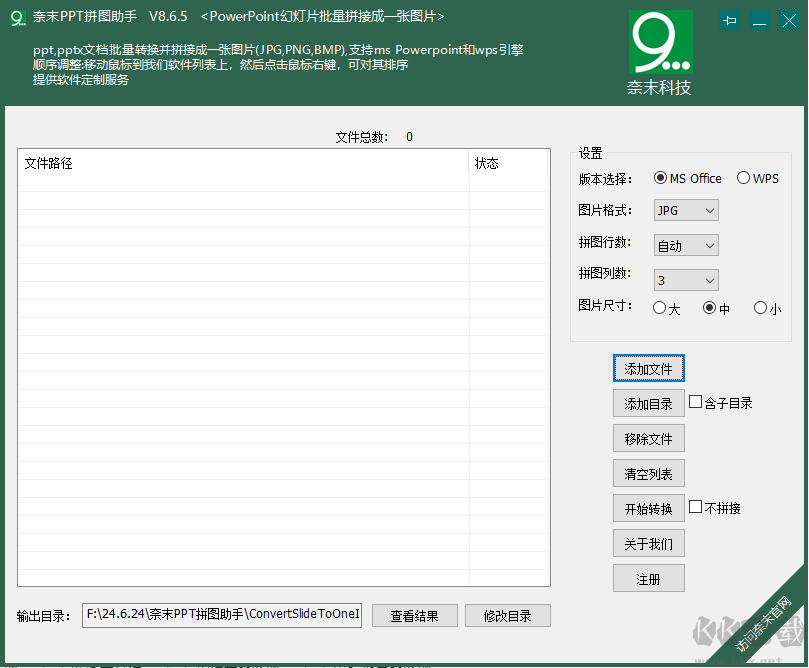Open the 拼图列数 dropdown showing 3
The image size is (809, 668).
pos(686,280)
